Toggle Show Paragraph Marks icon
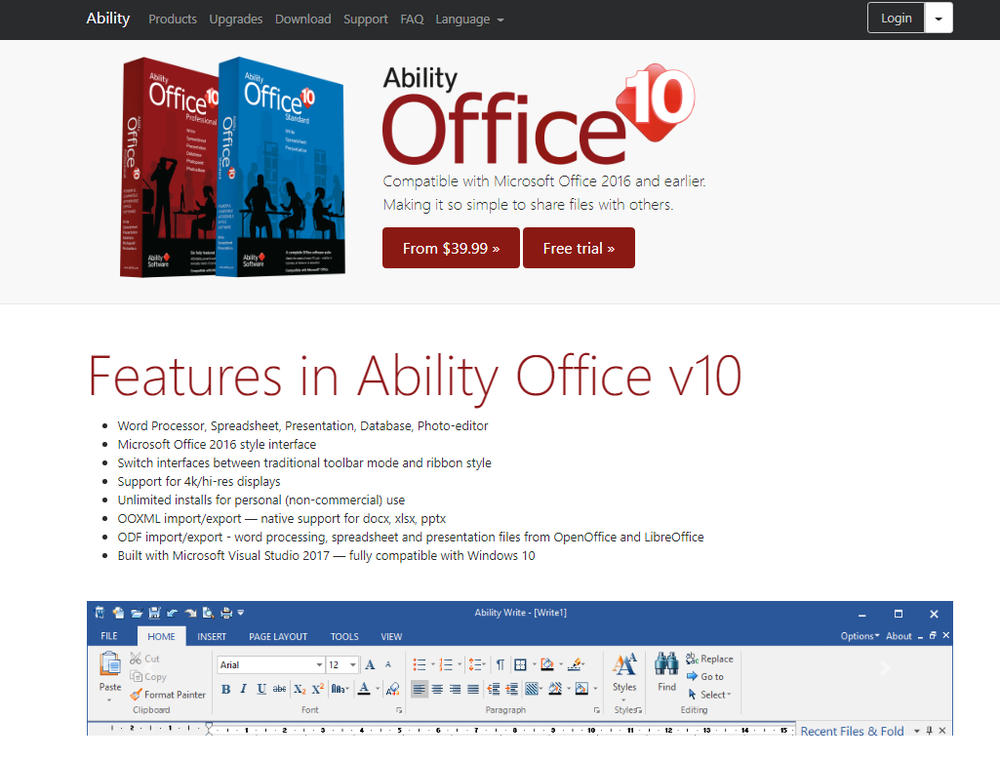Viewport: 1000px width, 759px height. pyautogui.click(x=501, y=665)
